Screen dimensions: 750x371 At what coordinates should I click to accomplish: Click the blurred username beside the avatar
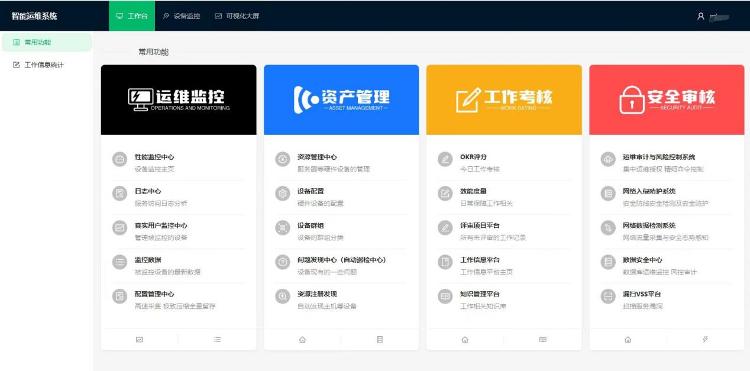coord(719,17)
